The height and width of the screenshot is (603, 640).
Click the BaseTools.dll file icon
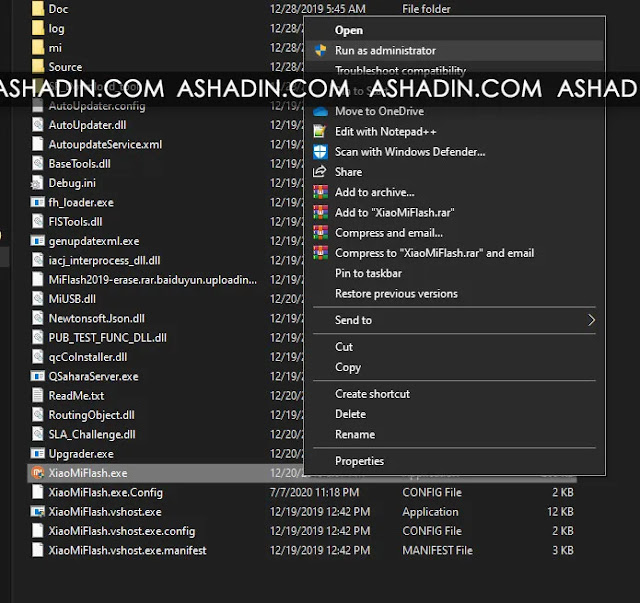pyautogui.click(x=38, y=163)
